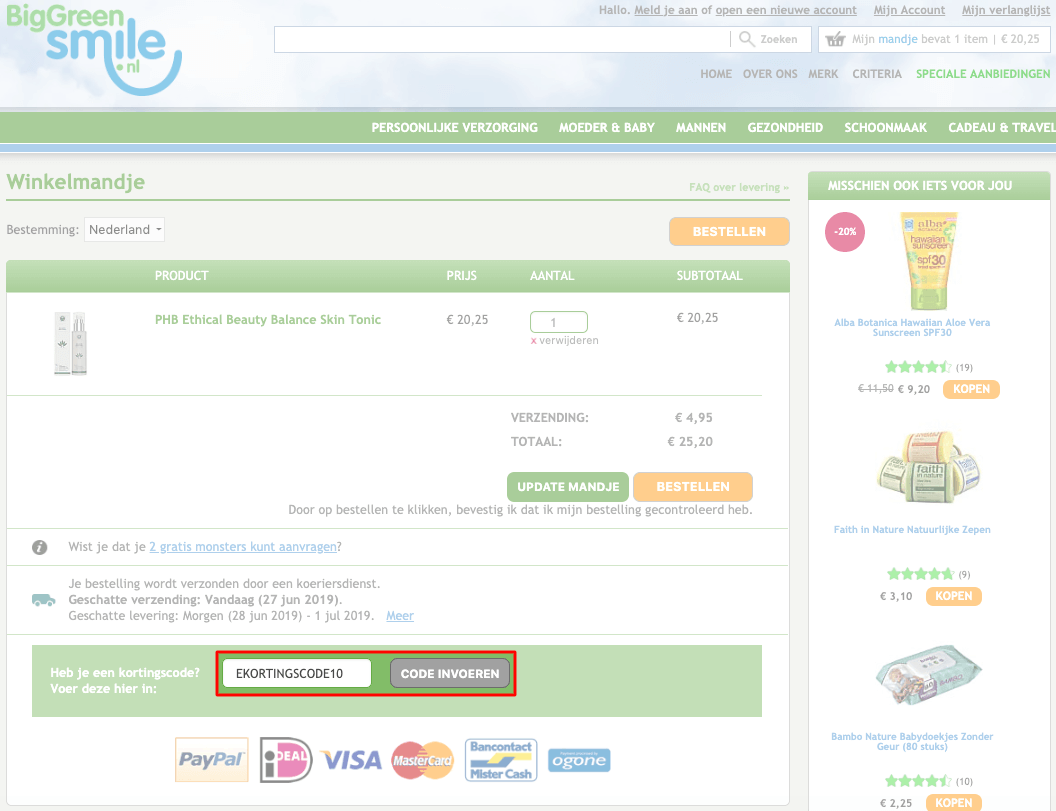Click the BigGreenSmile.nl logo
The width and height of the screenshot is (1056, 811).
(x=94, y=49)
